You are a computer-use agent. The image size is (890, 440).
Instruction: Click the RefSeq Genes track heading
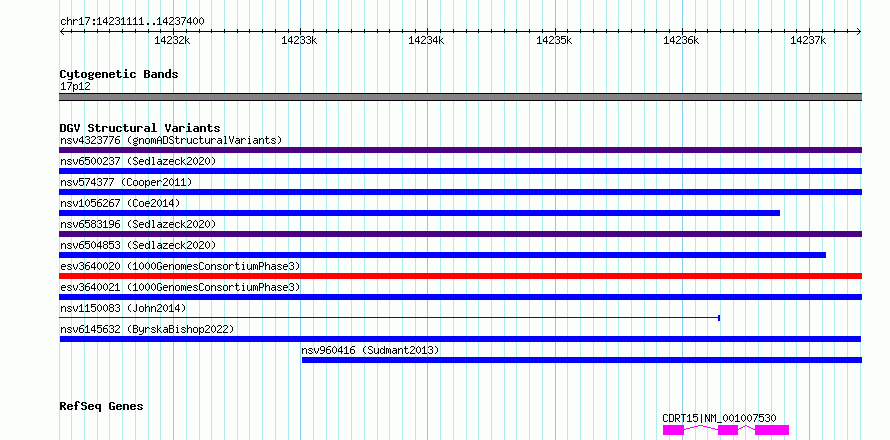pyautogui.click(x=101, y=407)
